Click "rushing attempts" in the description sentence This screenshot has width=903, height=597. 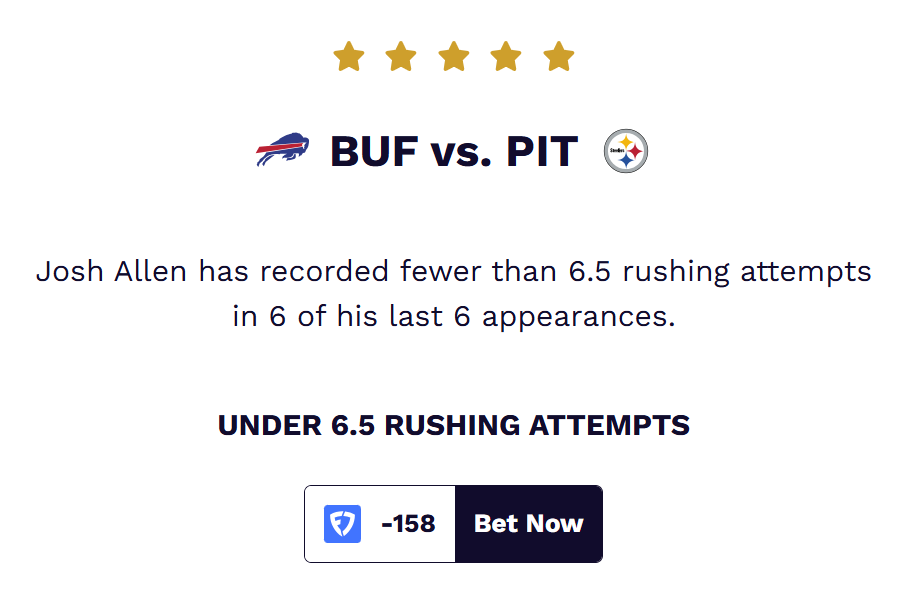743,271
